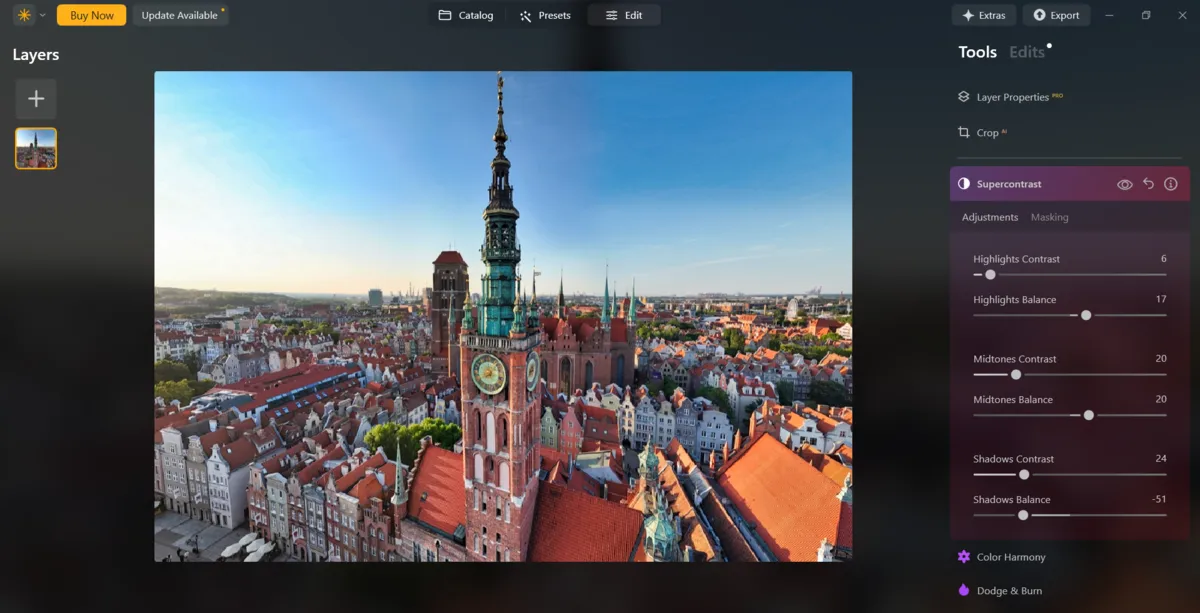The width and height of the screenshot is (1200, 613).
Task: Select the cityscape layer thumbnail
Action: (36, 146)
